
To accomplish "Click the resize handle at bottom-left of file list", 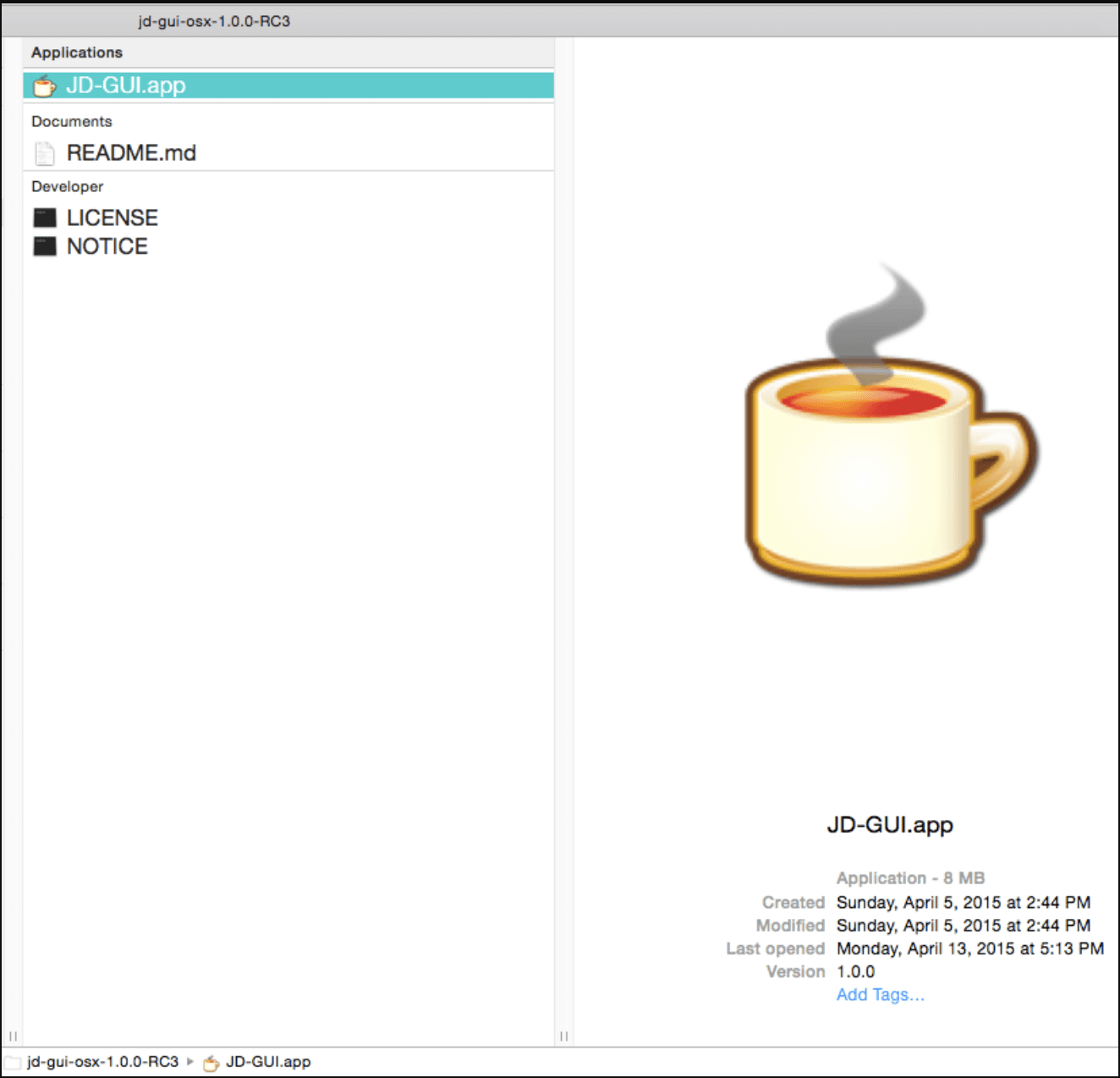I will [x=13, y=1037].
